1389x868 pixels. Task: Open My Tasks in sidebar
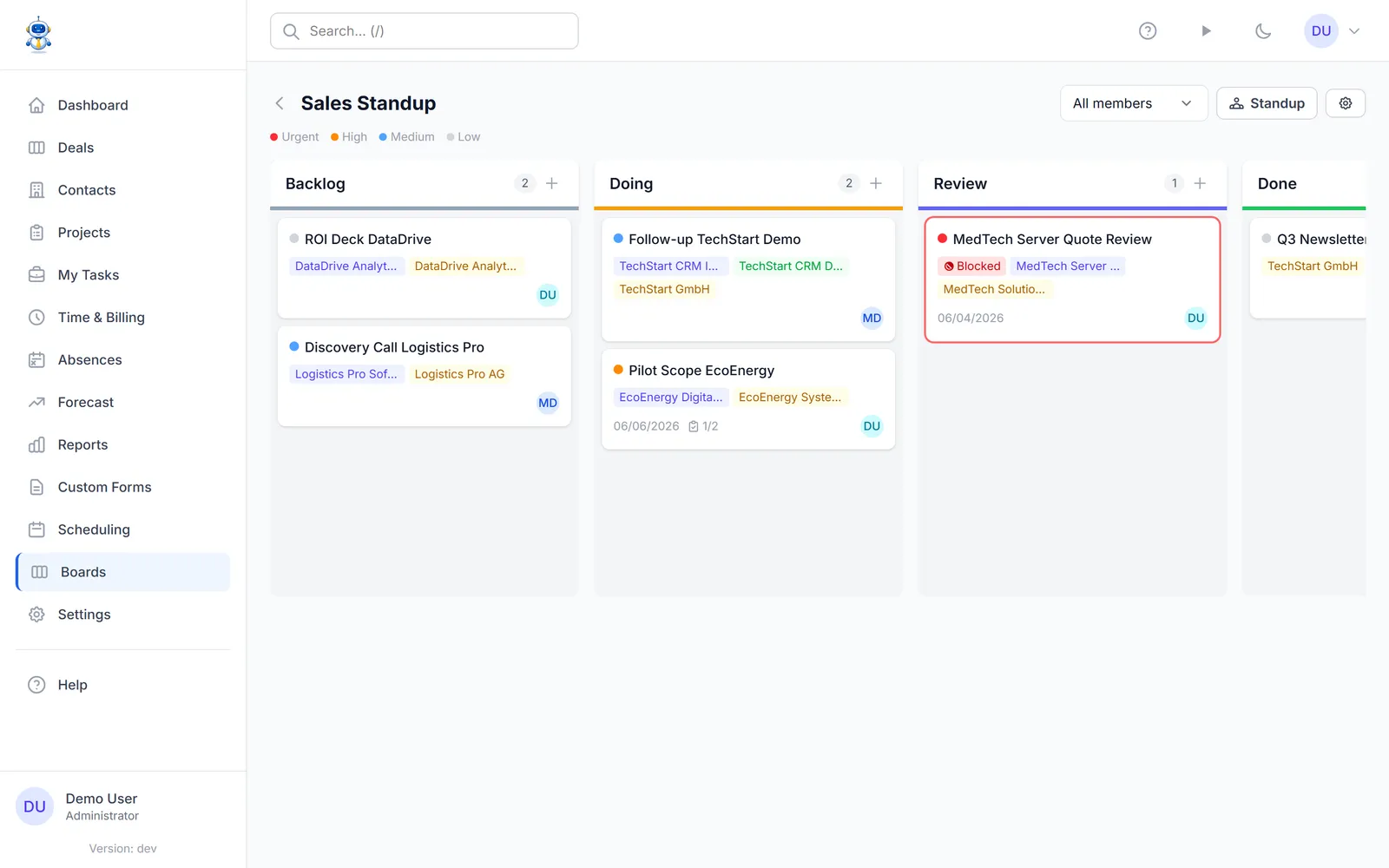coord(122,275)
